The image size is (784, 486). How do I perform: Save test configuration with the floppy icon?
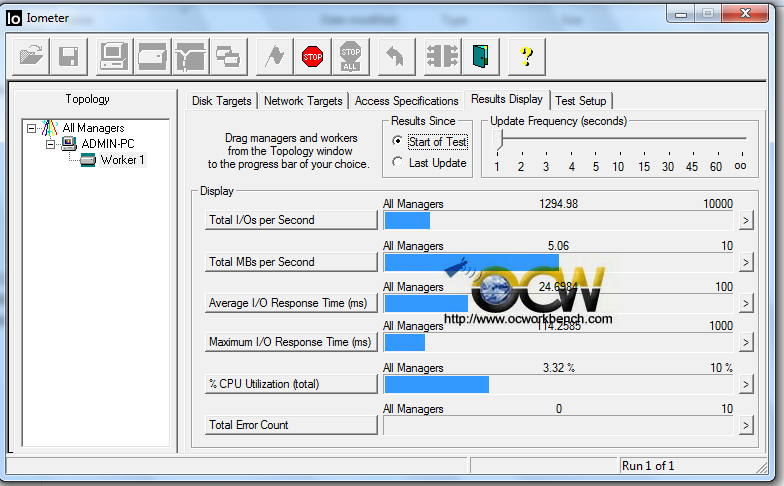[x=69, y=56]
